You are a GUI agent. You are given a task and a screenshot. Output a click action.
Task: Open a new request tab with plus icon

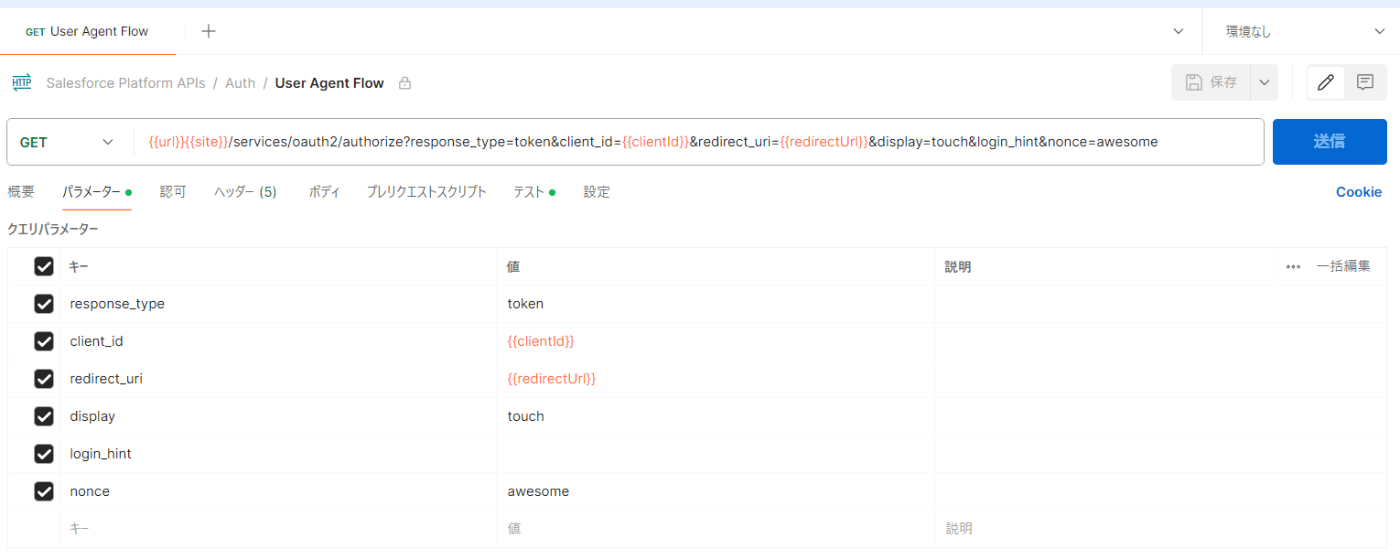point(208,31)
